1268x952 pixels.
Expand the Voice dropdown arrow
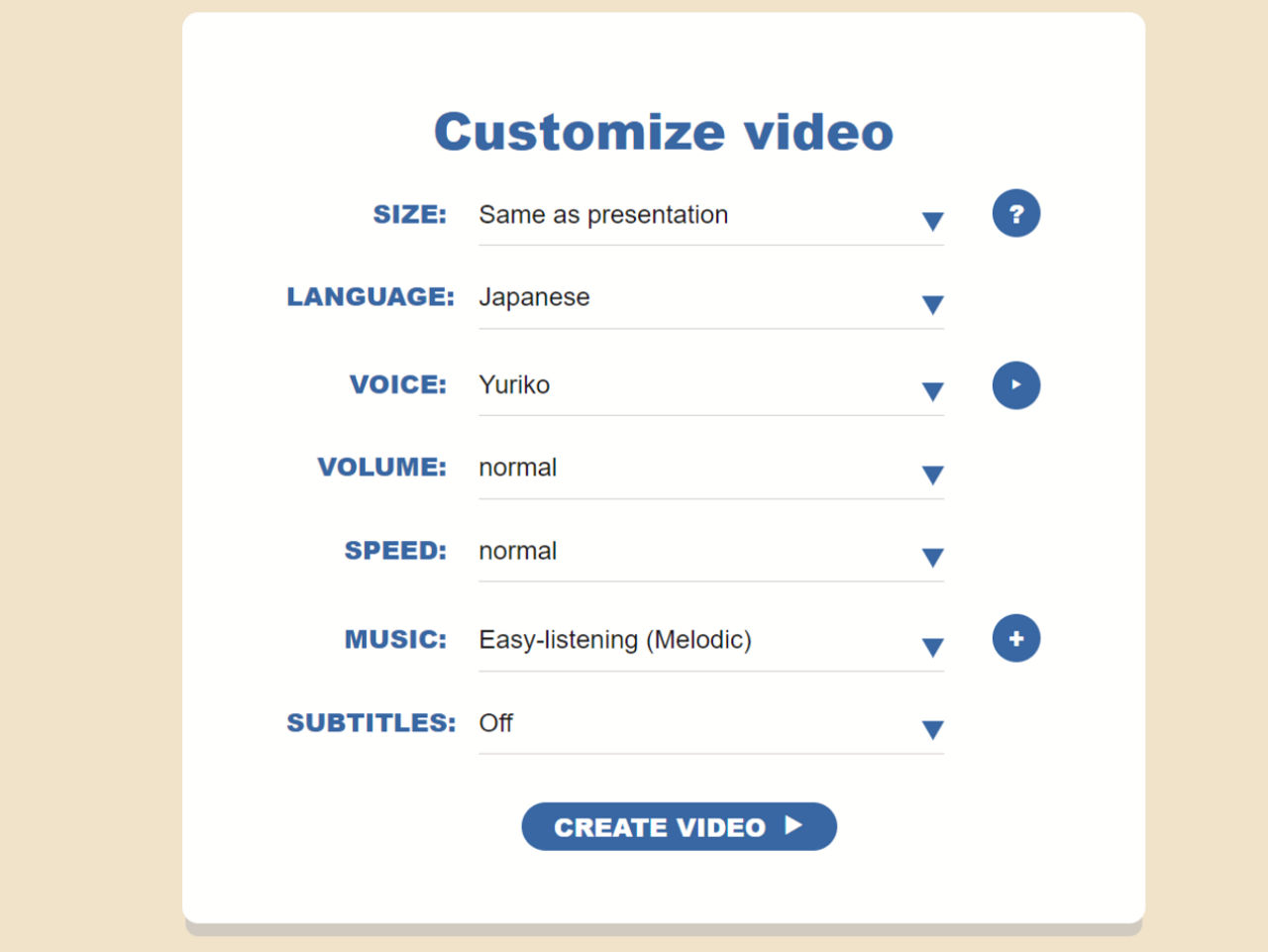pos(931,391)
